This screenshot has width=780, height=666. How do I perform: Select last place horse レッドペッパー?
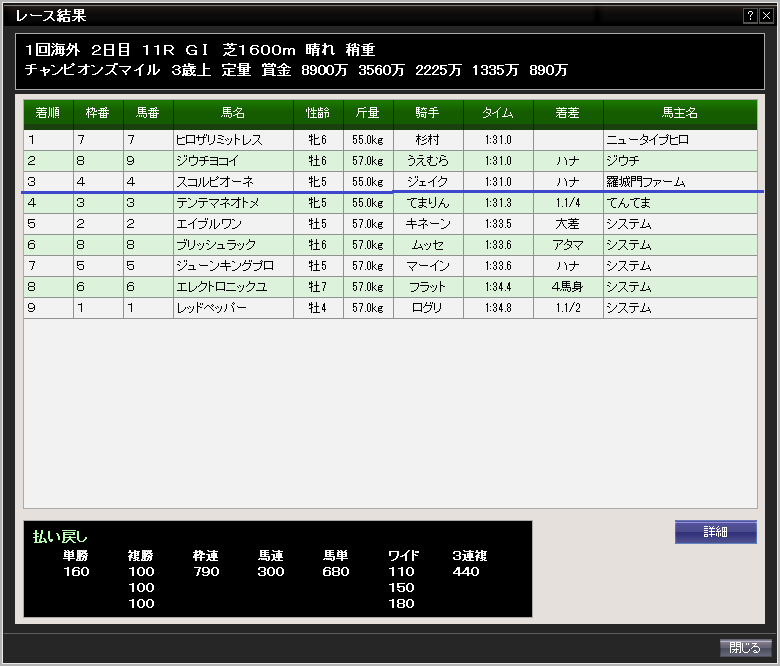coord(213,308)
